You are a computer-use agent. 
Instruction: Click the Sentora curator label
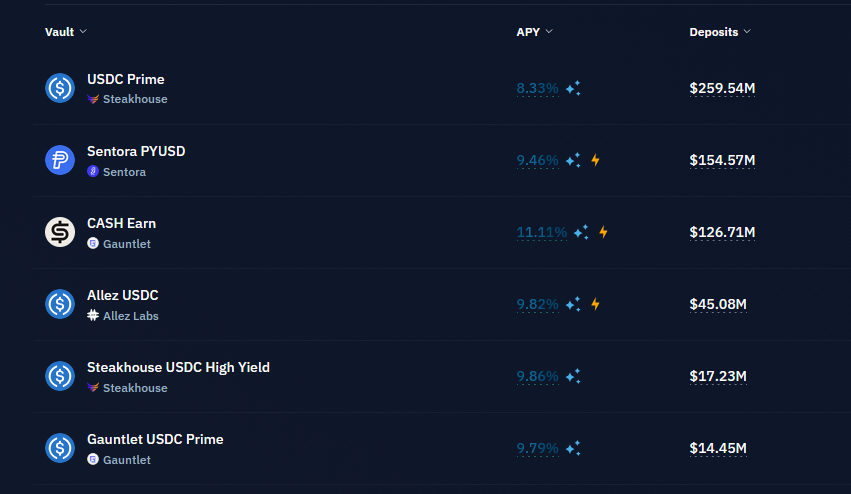tap(124, 172)
